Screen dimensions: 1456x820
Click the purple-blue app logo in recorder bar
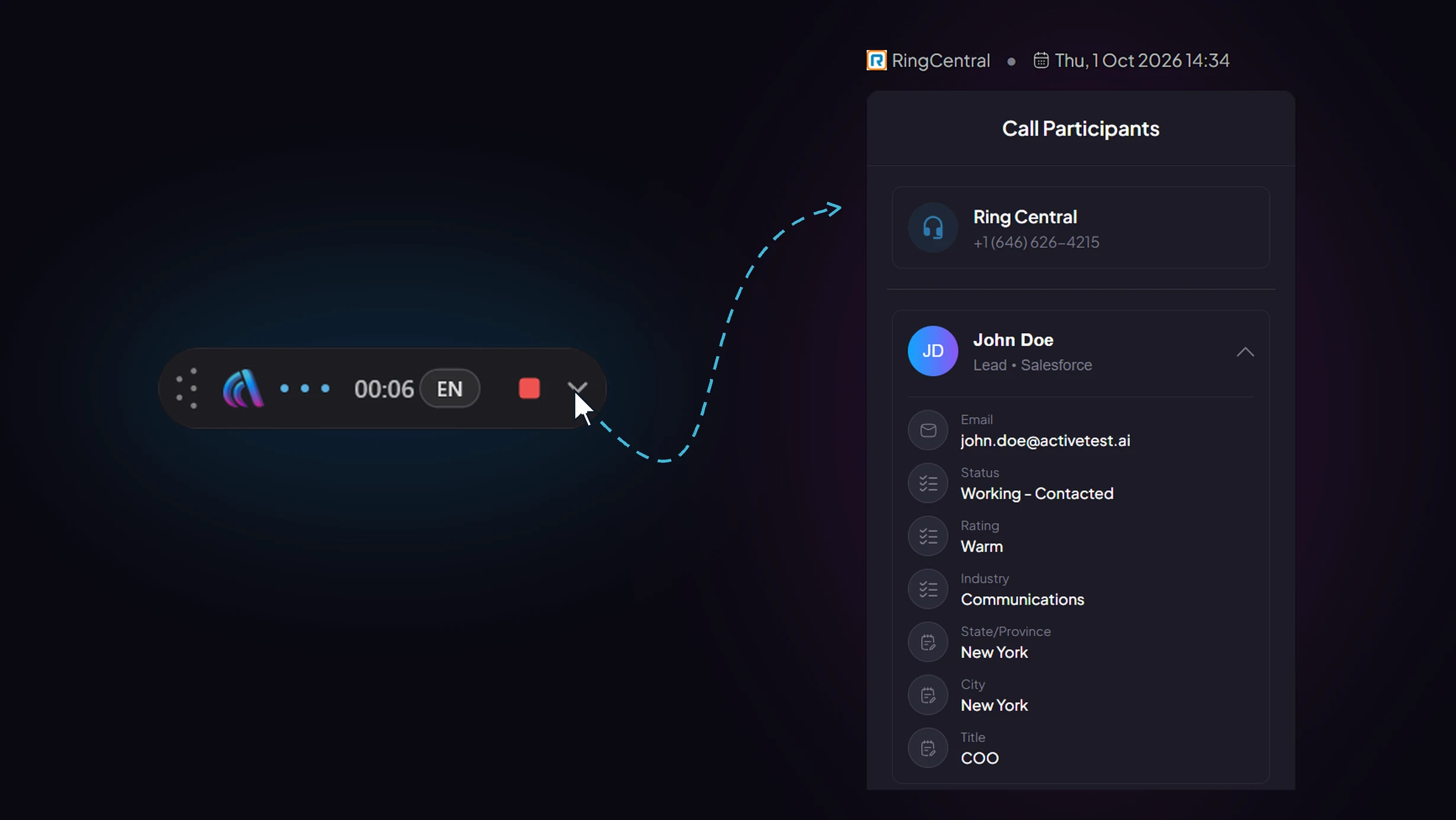click(243, 388)
